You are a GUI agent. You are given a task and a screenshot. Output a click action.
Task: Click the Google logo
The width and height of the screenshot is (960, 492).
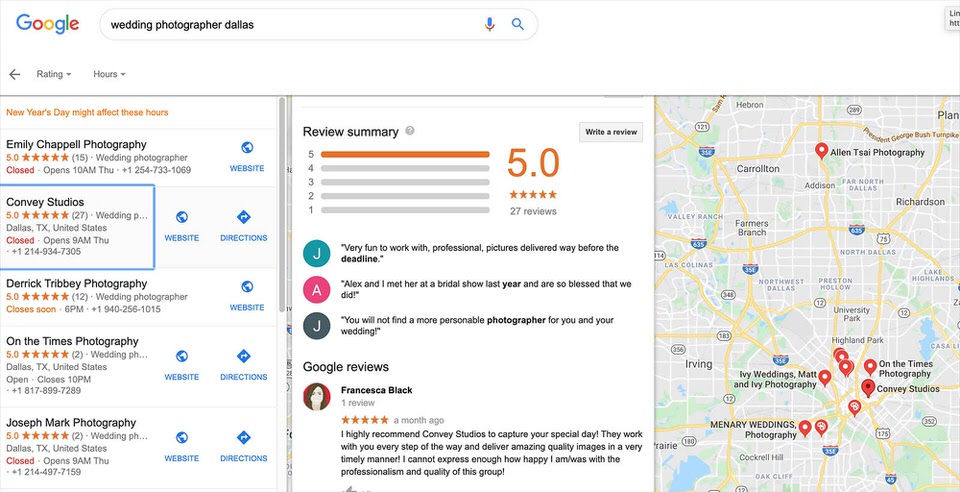pyautogui.click(x=48, y=24)
